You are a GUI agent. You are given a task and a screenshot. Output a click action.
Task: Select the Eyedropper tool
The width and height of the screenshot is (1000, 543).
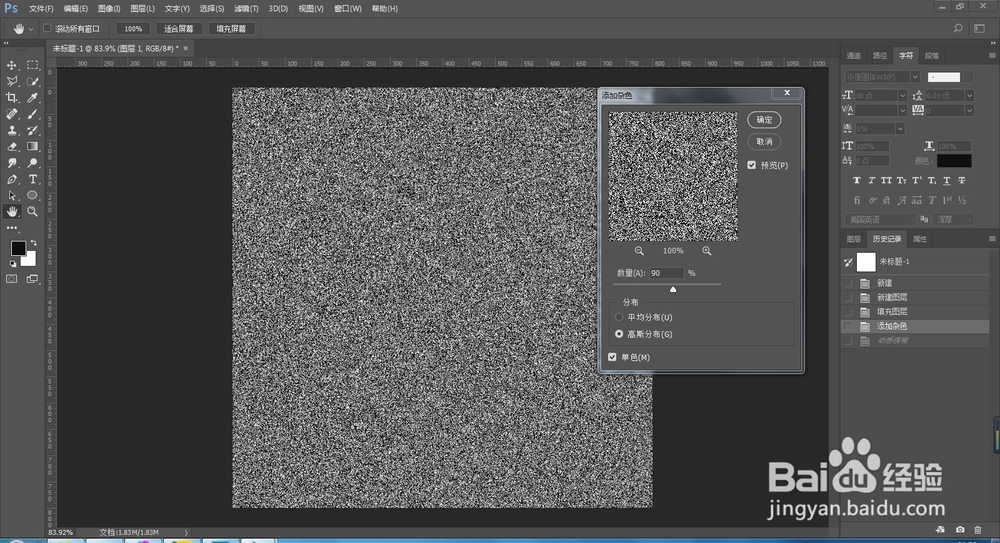tap(32, 98)
